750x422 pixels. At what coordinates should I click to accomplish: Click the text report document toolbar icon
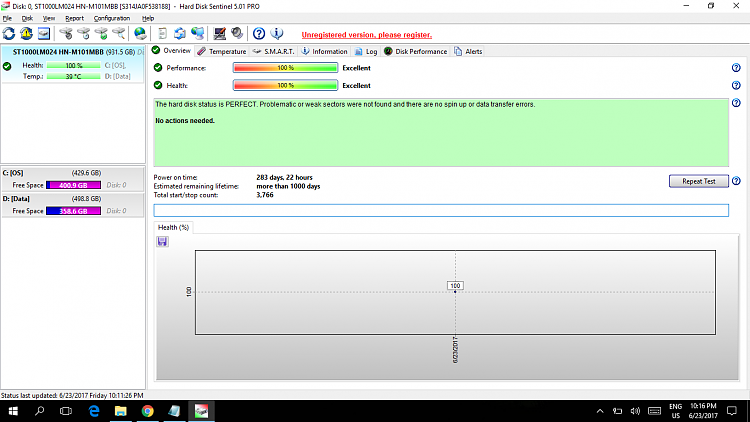[163, 33]
